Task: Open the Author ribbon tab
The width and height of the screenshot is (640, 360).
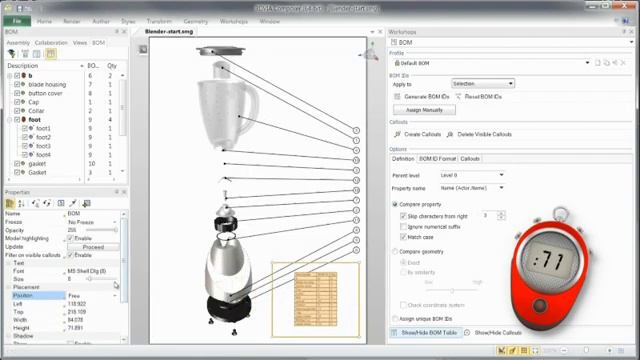Action: click(x=101, y=21)
